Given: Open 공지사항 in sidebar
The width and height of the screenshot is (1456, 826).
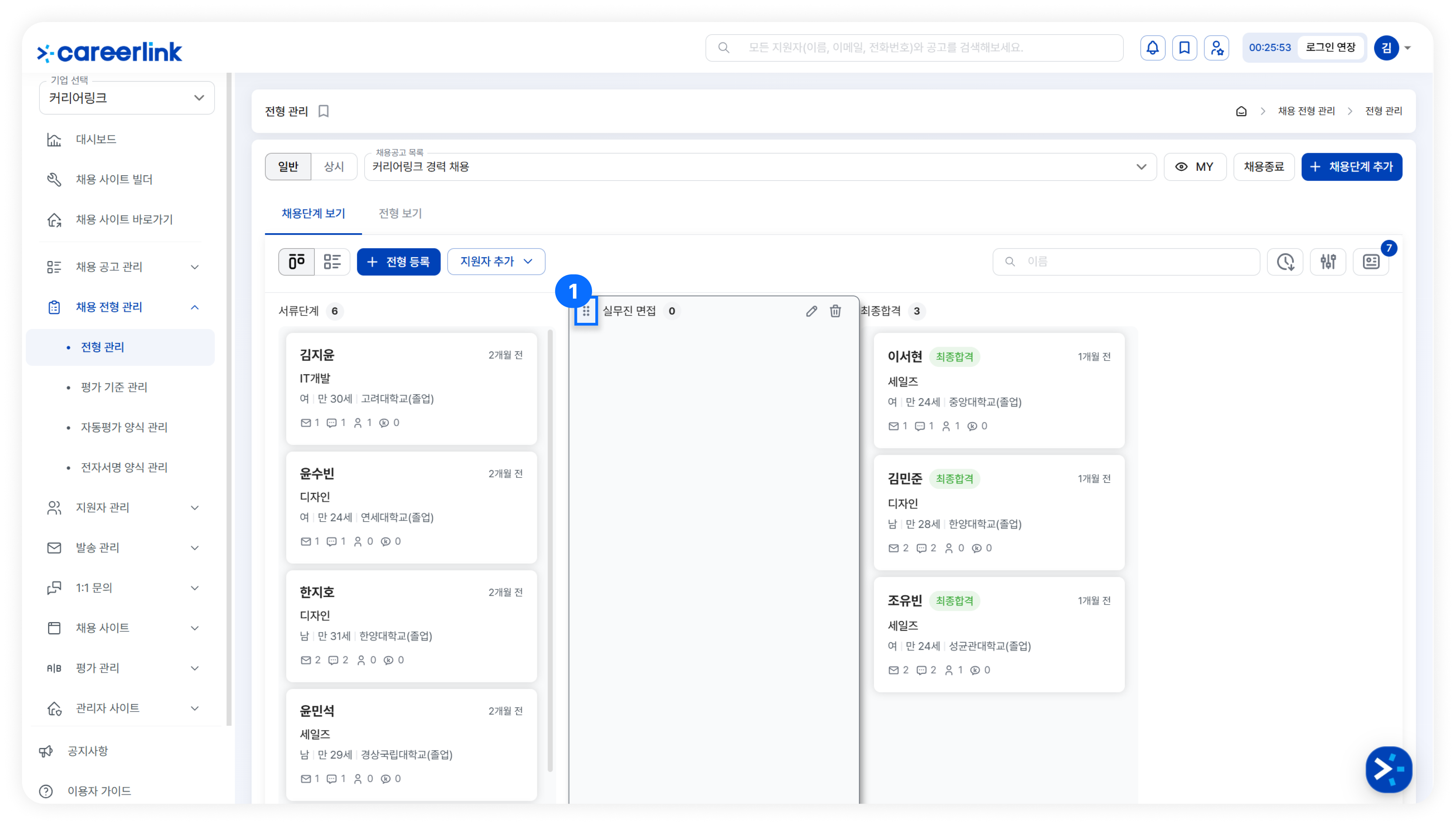Looking at the screenshot, I should coord(87,751).
